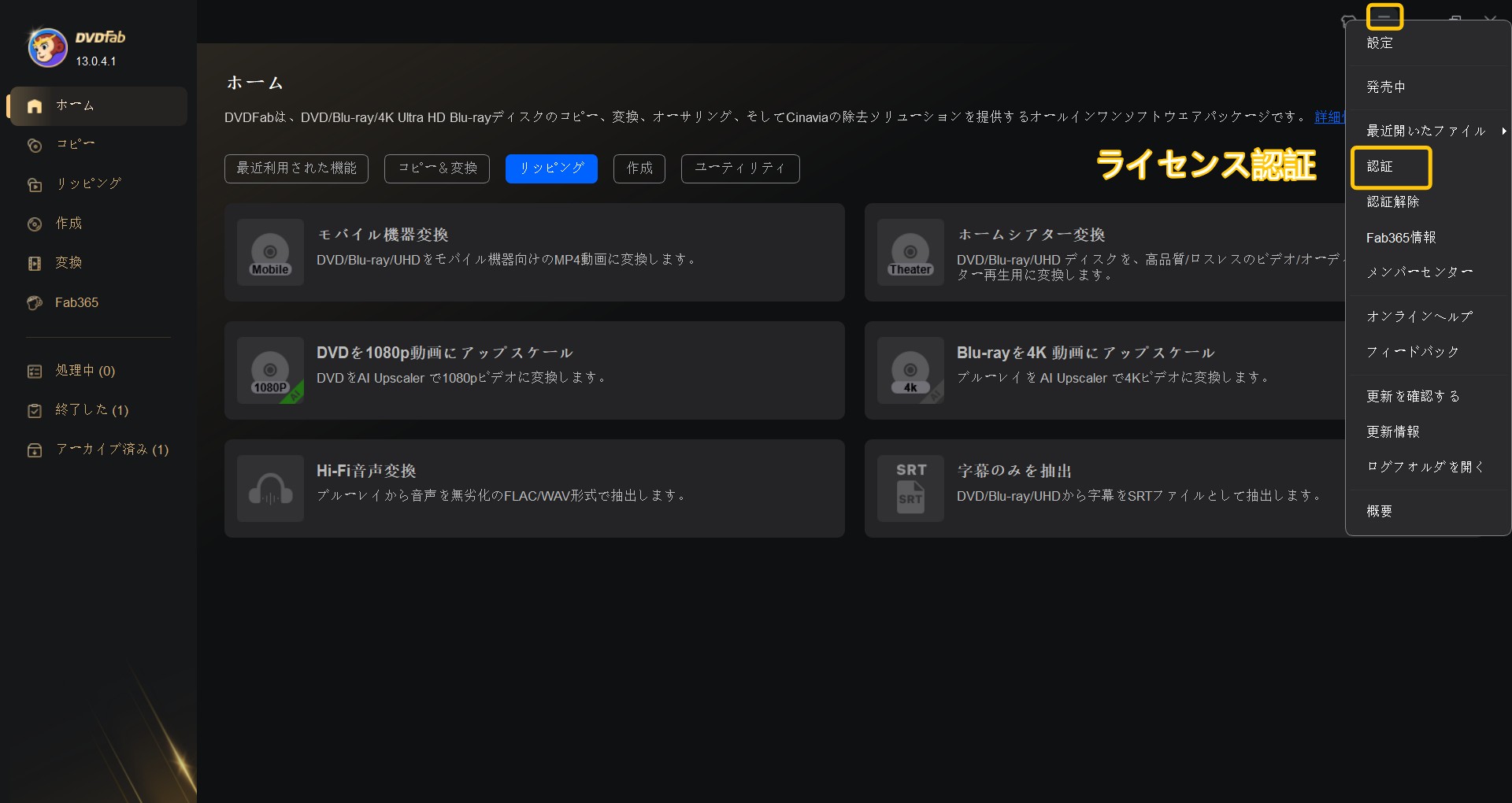
Task: Select the 最近利用された機能 tab
Action: pos(296,168)
